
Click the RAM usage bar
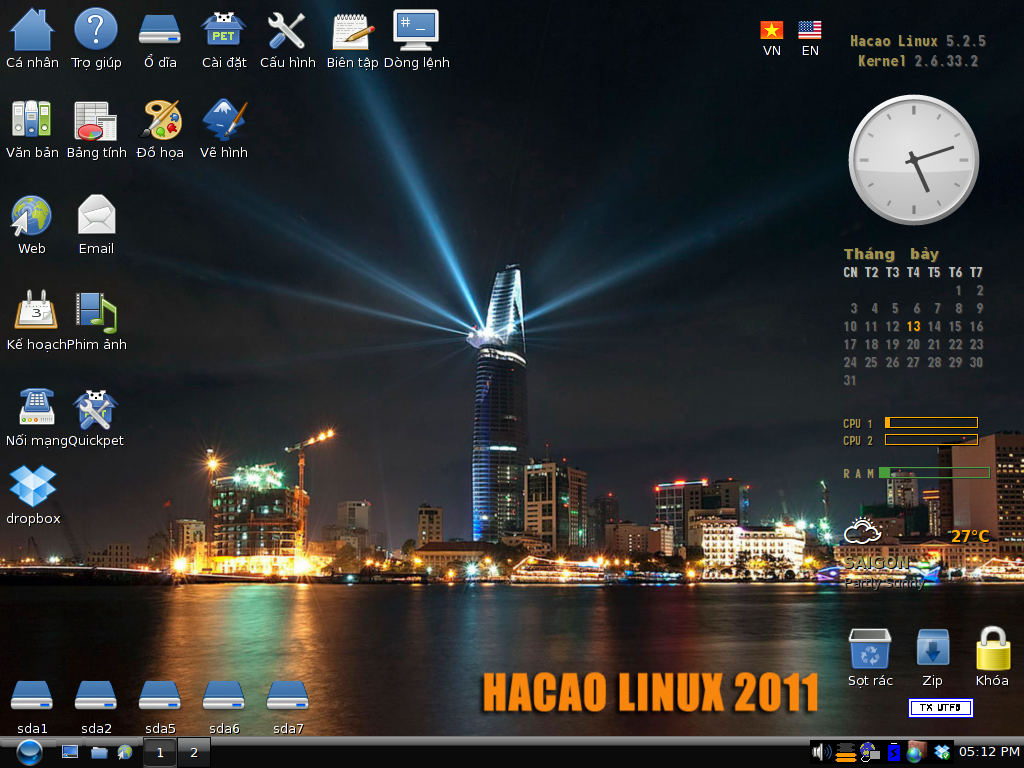pos(934,473)
